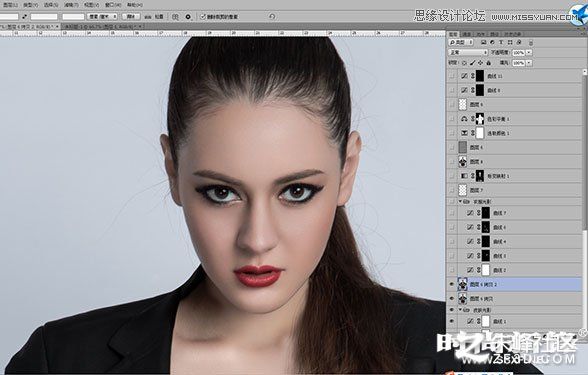The image size is (588, 375).
Task: Open the crop settings gear icon
Action: coord(188,17)
